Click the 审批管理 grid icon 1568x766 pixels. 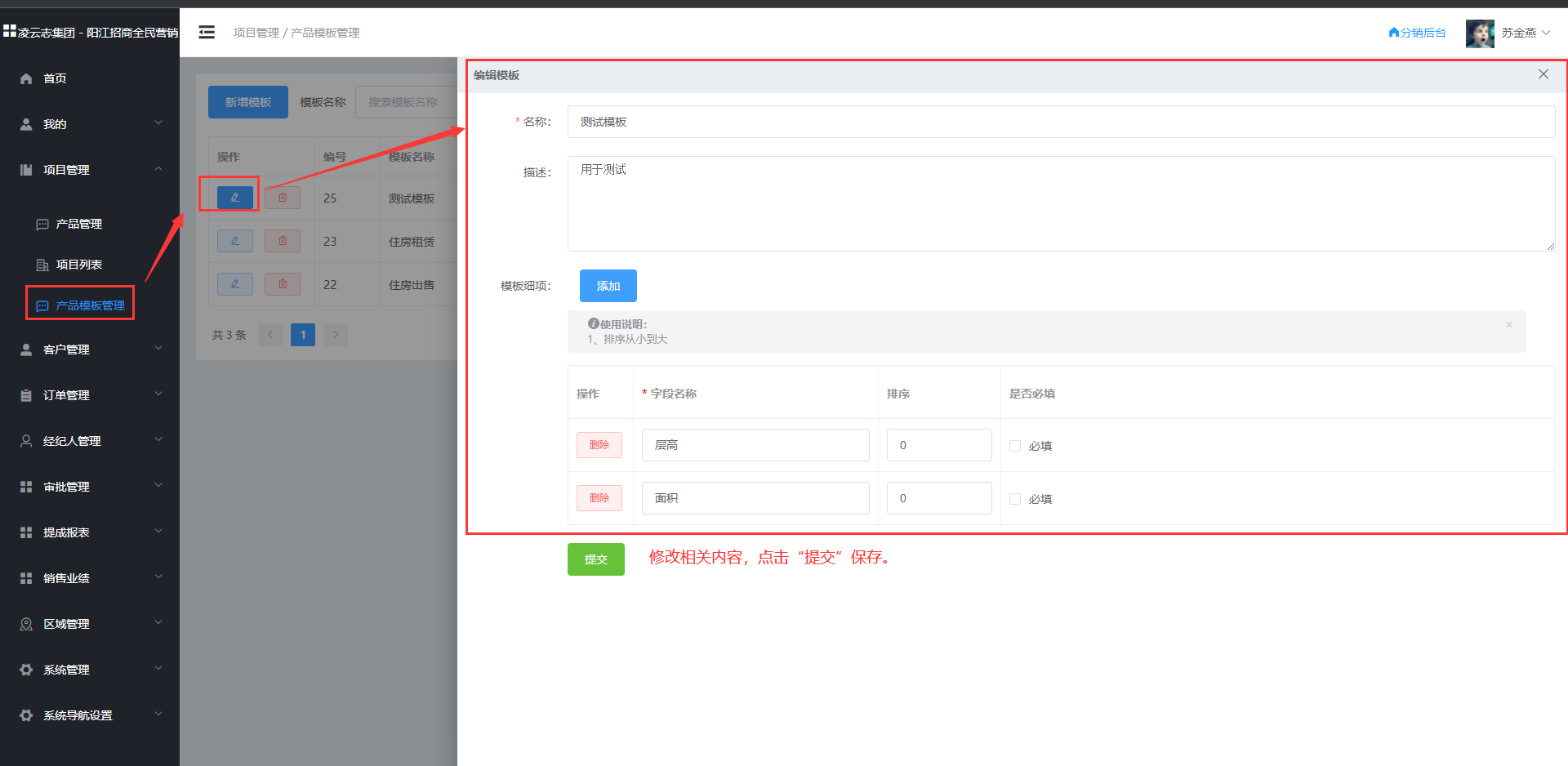click(26, 487)
